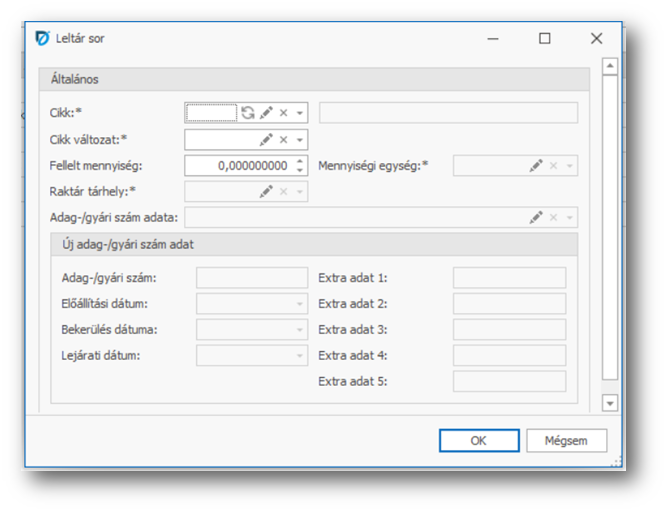Image resolution: width=668 pixels, height=513 pixels.
Task: Click the pencil icon in Raktár tárhely field
Action: (x=266, y=192)
